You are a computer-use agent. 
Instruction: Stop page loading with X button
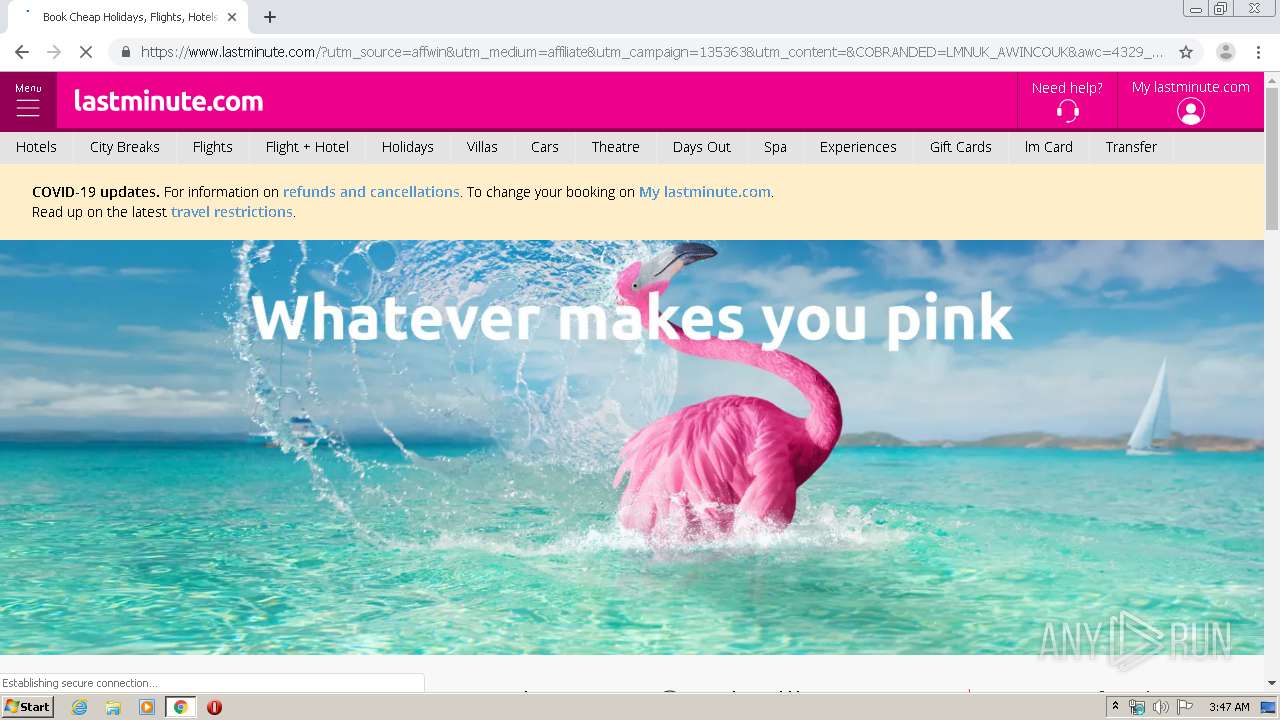coord(86,52)
